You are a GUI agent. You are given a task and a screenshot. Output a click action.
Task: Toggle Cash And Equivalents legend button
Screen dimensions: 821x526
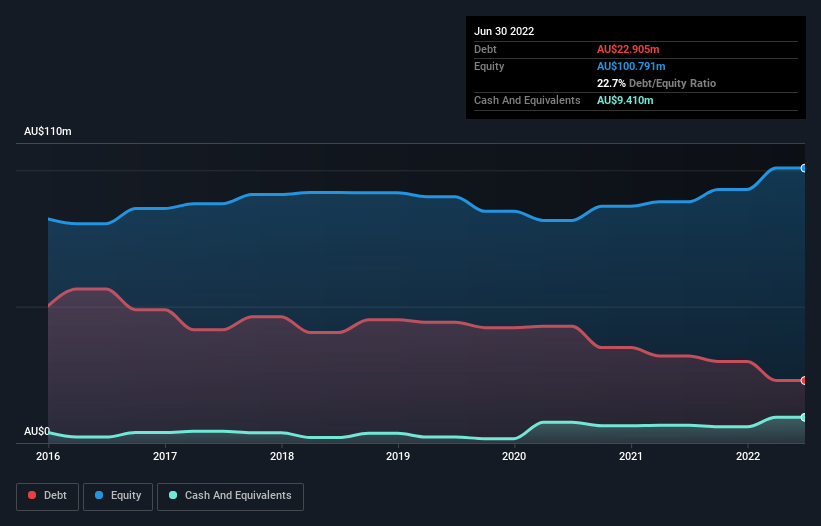point(230,496)
